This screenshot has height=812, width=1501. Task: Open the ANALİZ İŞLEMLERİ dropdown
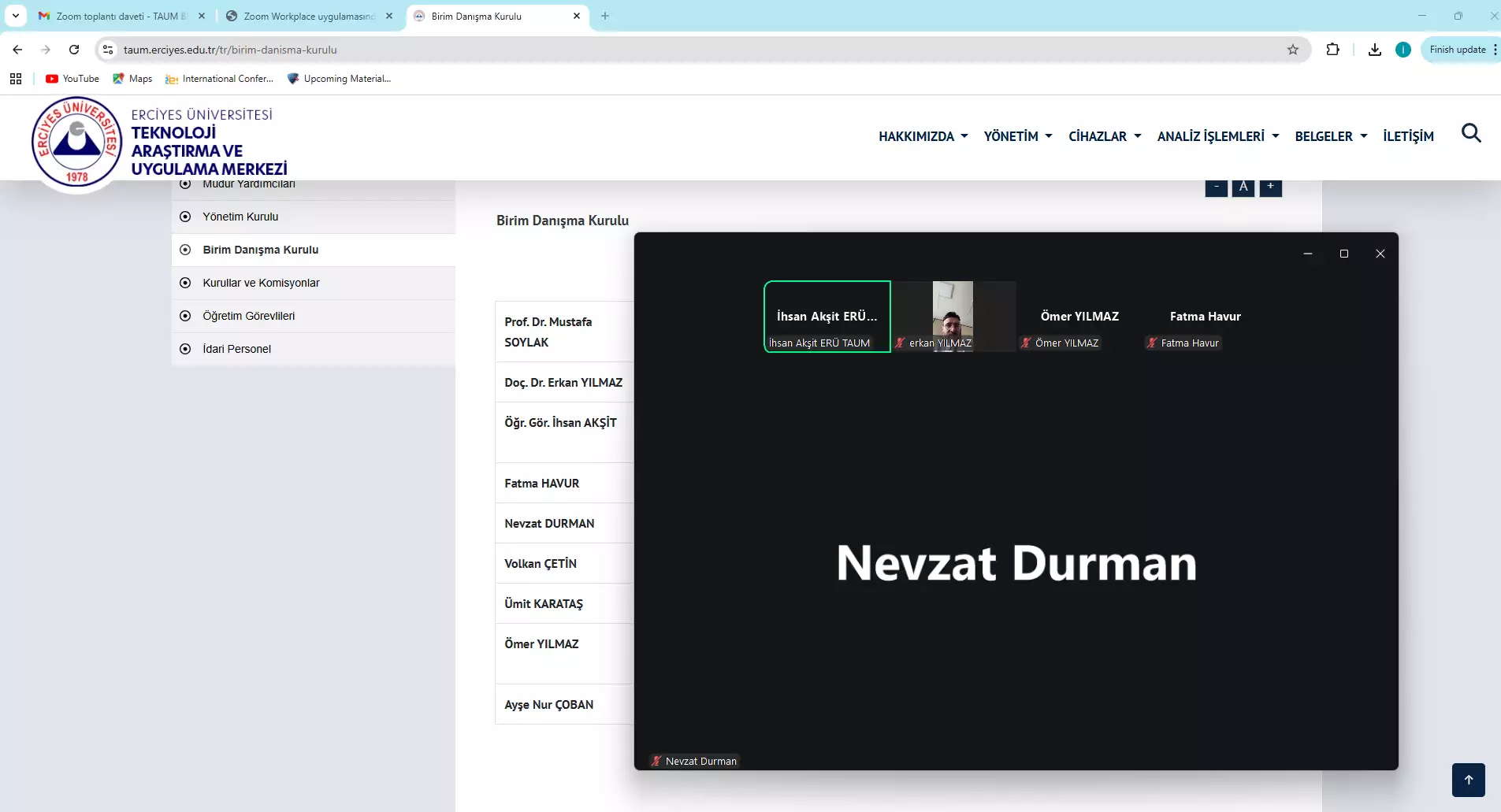tap(1217, 136)
